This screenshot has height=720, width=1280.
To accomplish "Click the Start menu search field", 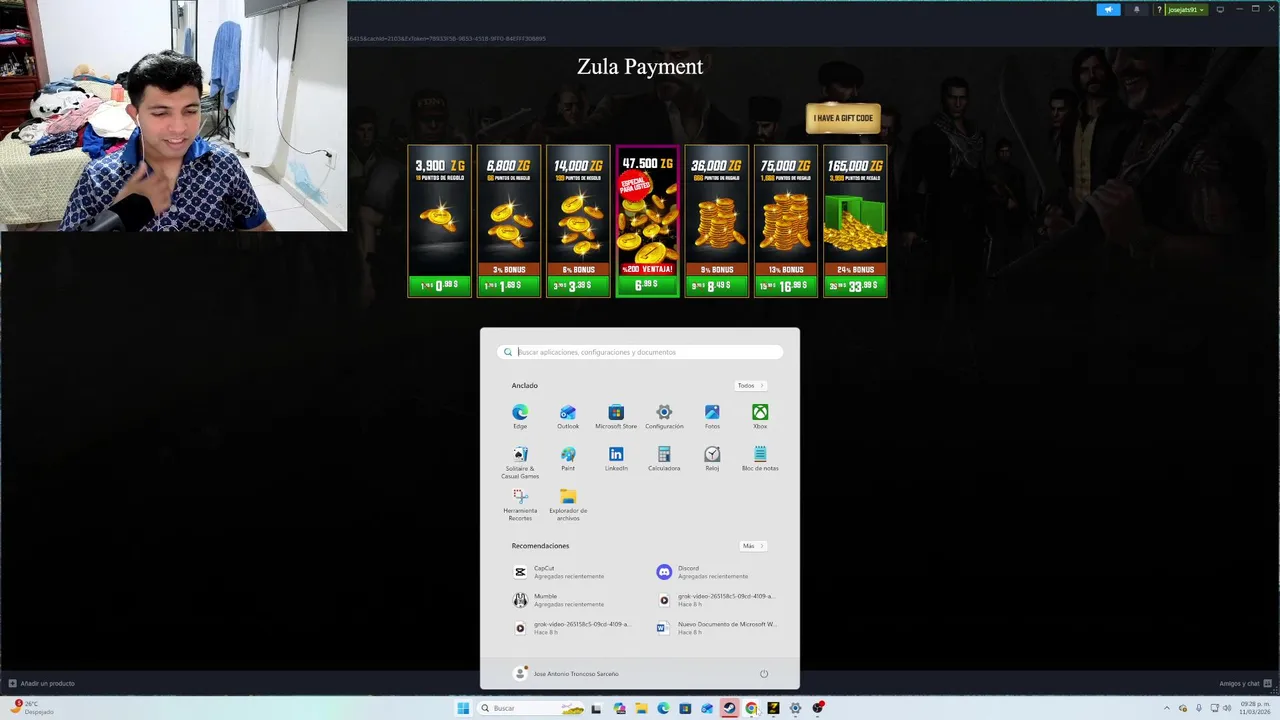I will click(640, 352).
